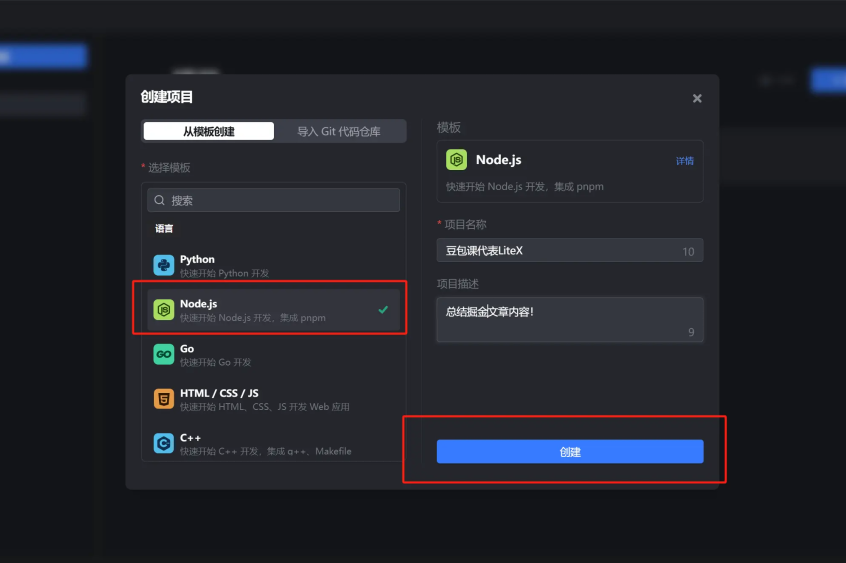Click the Node.js icon in the template preview card
This screenshot has width=846, height=563.
(x=456, y=160)
